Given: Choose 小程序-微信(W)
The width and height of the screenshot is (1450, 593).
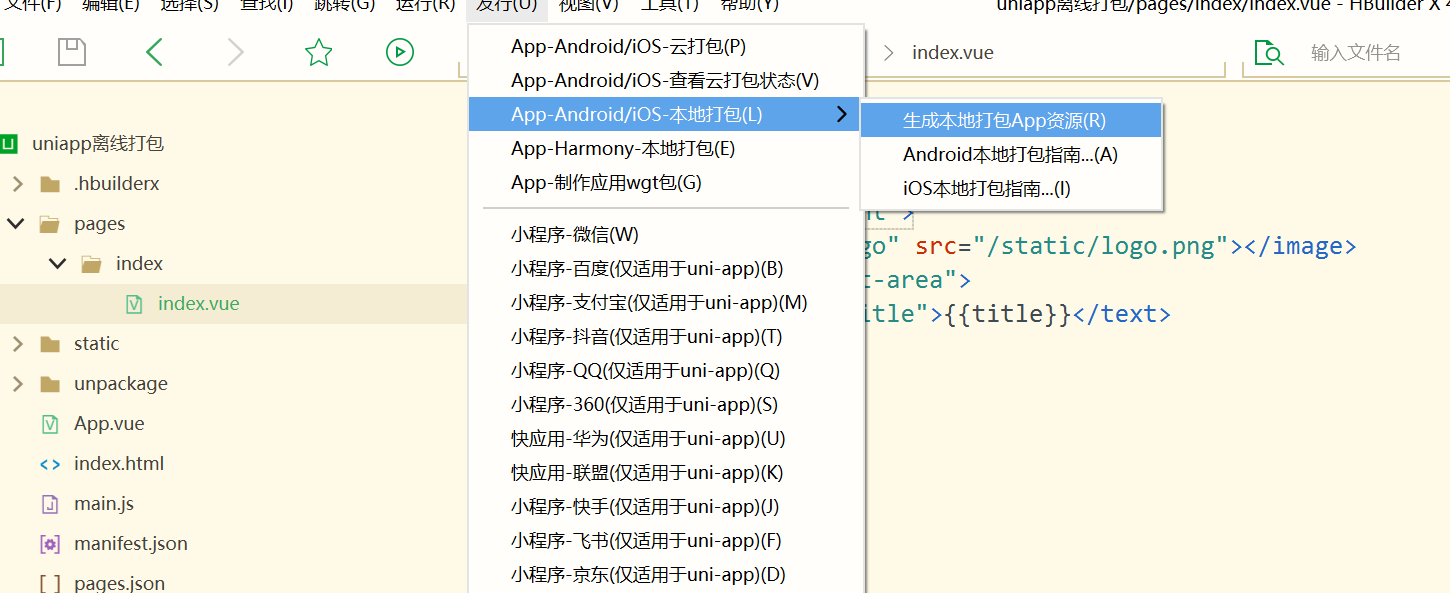Looking at the screenshot, I should tap(666, 235).
